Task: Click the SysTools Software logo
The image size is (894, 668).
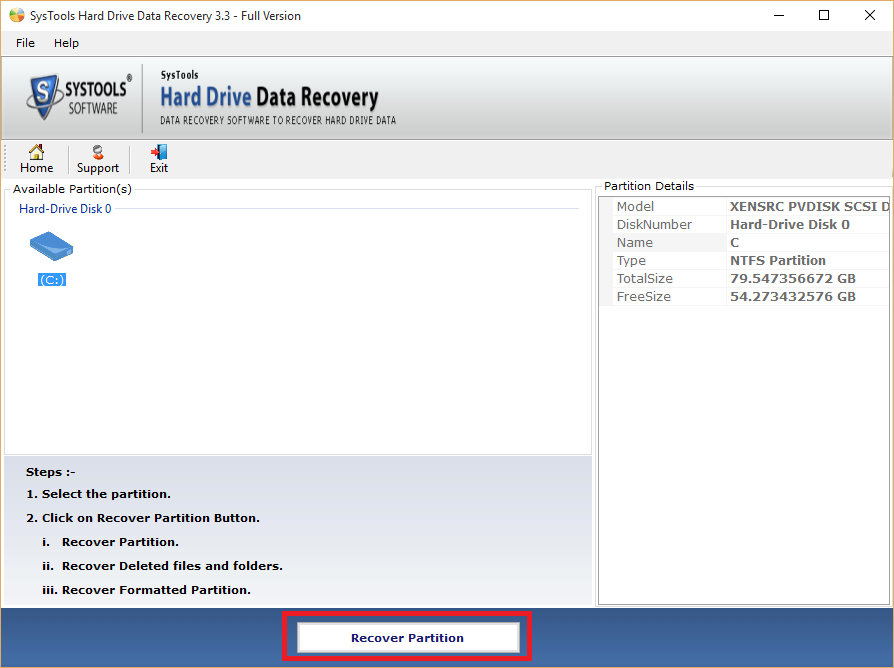Action: [79, 97]
